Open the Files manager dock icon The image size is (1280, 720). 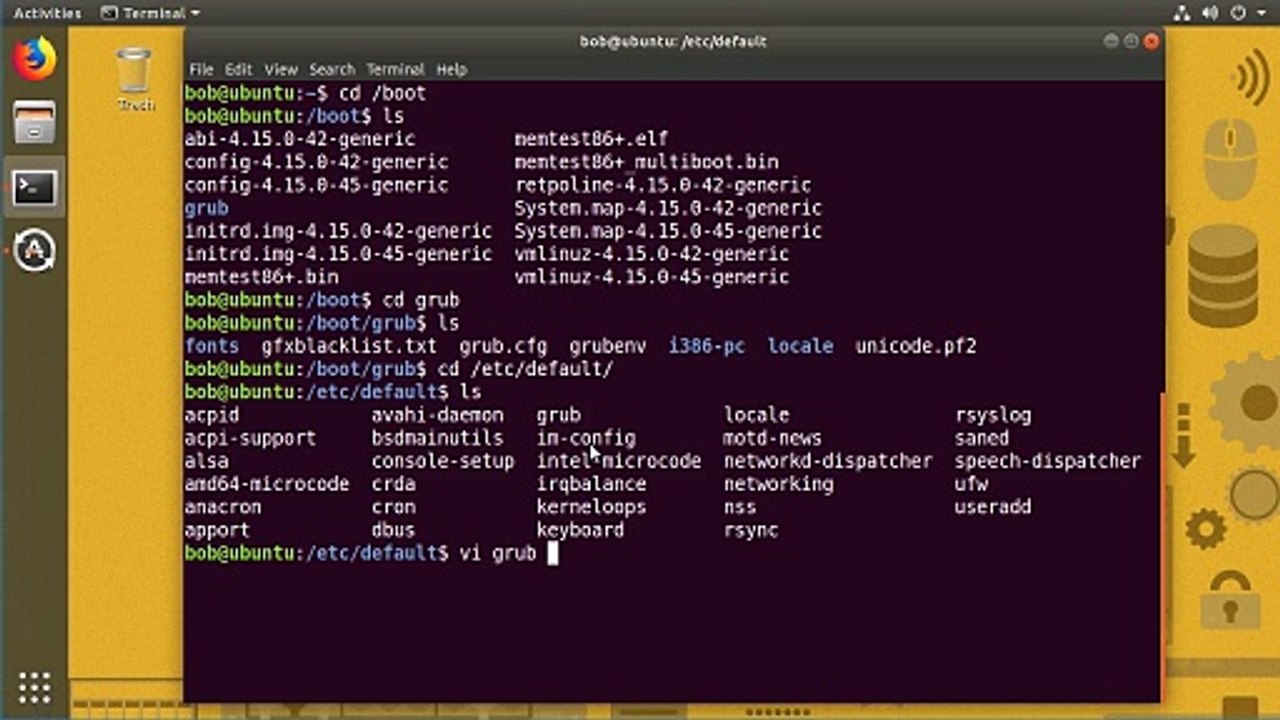pyautogui.click(x=34, y=123)
